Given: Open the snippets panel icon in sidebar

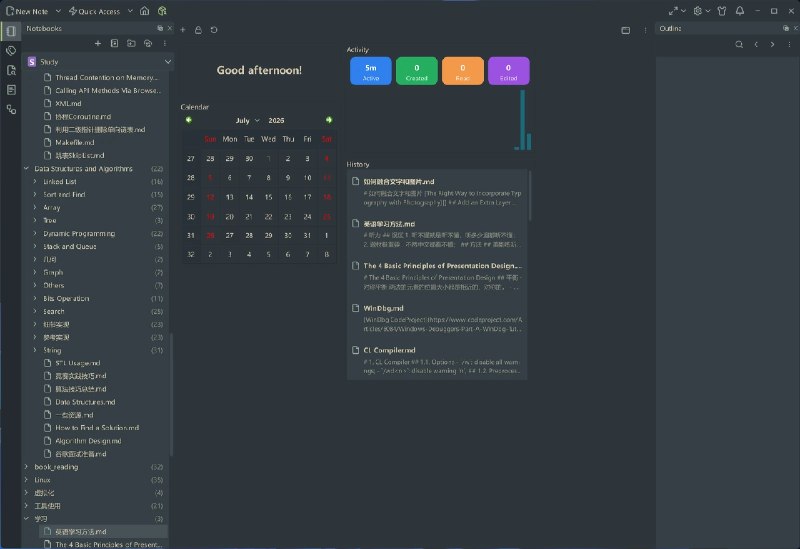Looking at the screenshot, I should coord(11,90).
